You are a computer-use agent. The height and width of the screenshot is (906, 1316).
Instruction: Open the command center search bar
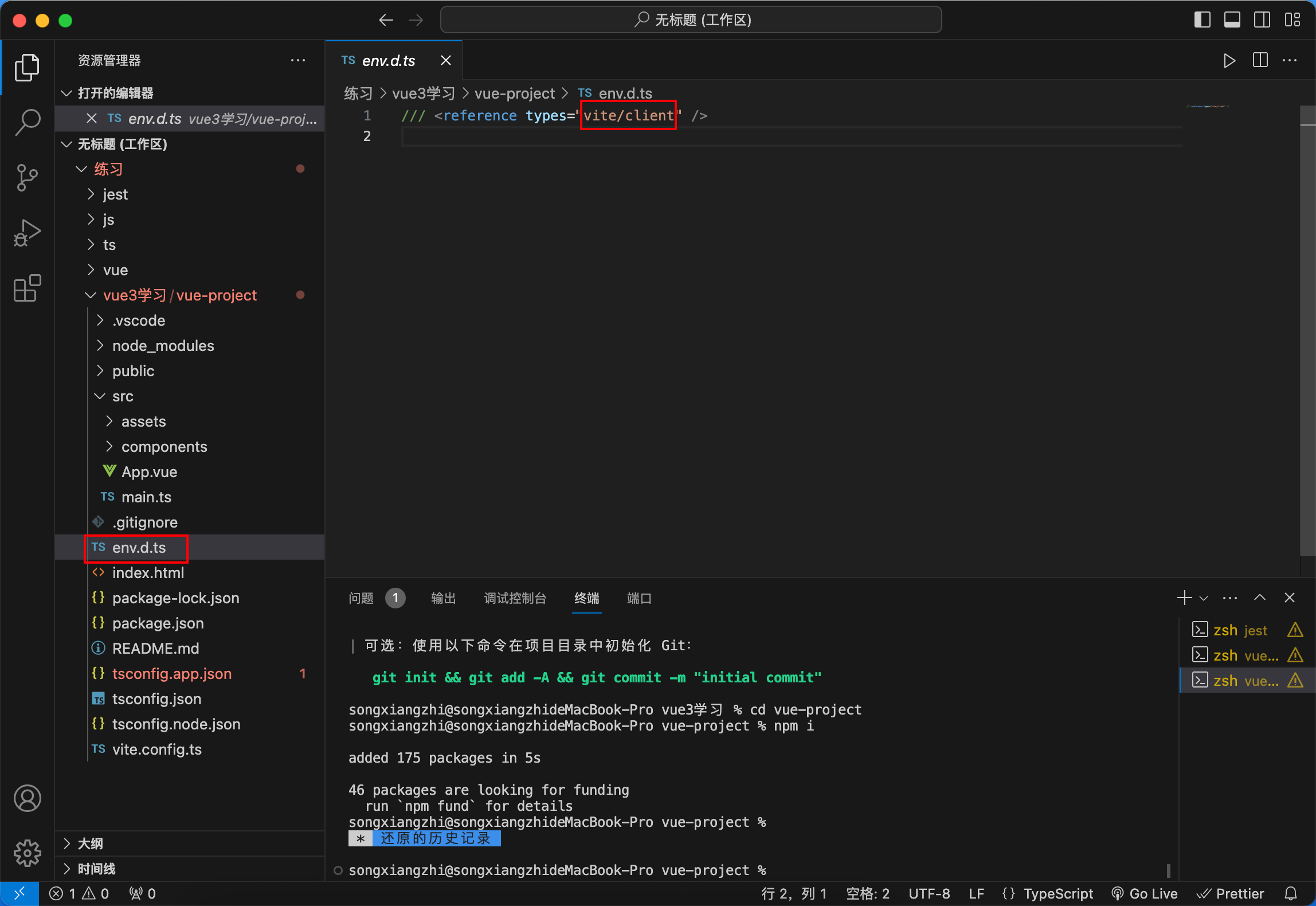click(690, 19)
